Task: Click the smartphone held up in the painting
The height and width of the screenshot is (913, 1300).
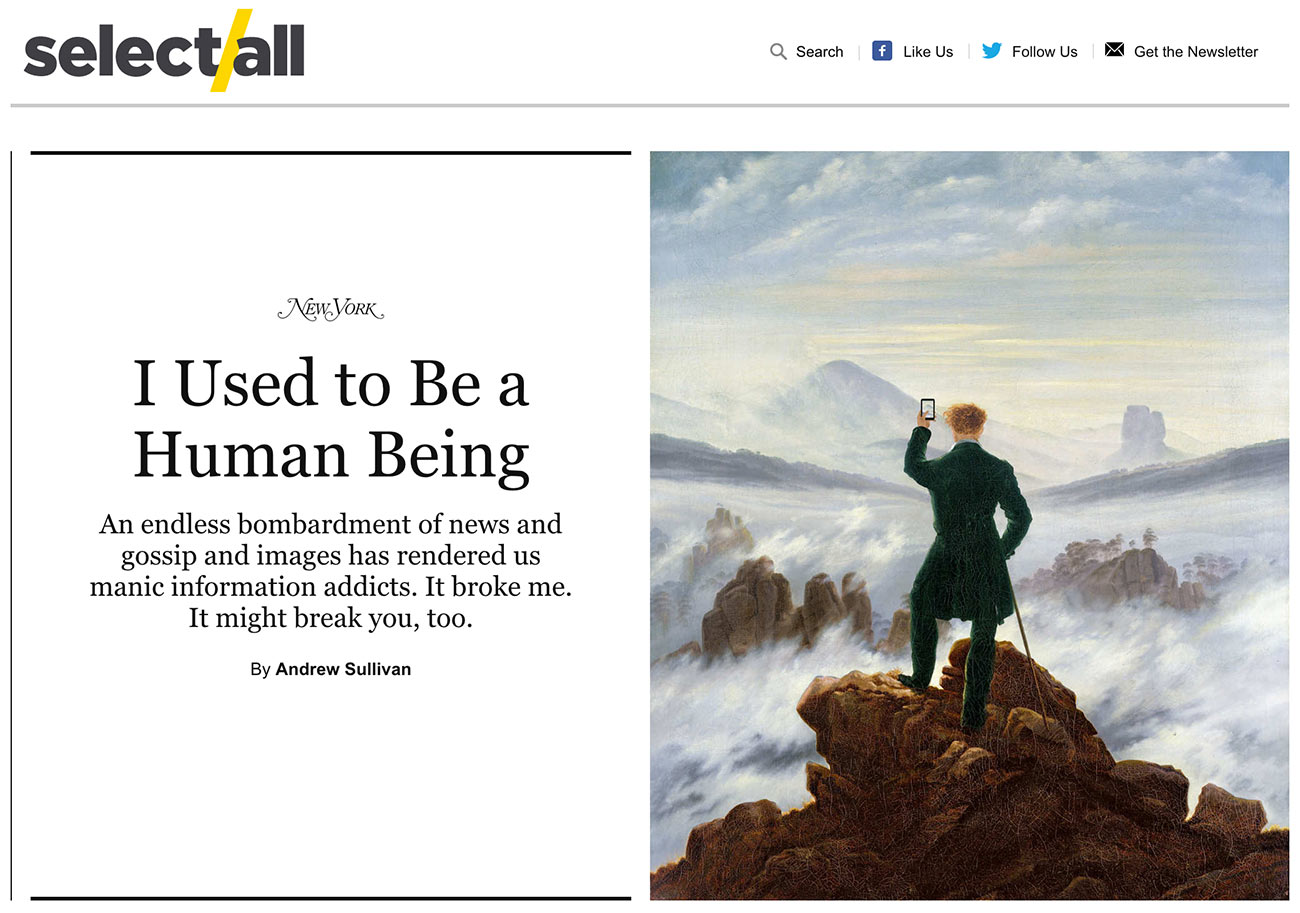Action: [x=927, y=409]
